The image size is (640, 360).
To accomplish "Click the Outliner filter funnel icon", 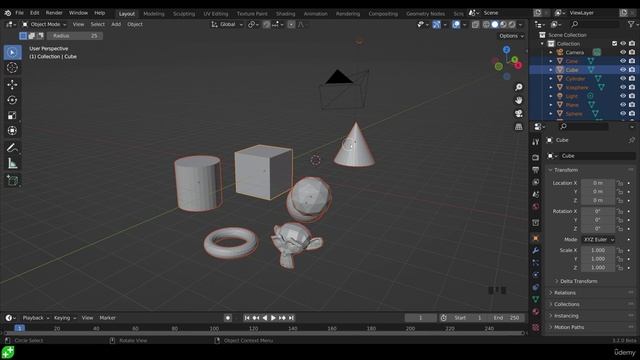I will click(631, 24).
